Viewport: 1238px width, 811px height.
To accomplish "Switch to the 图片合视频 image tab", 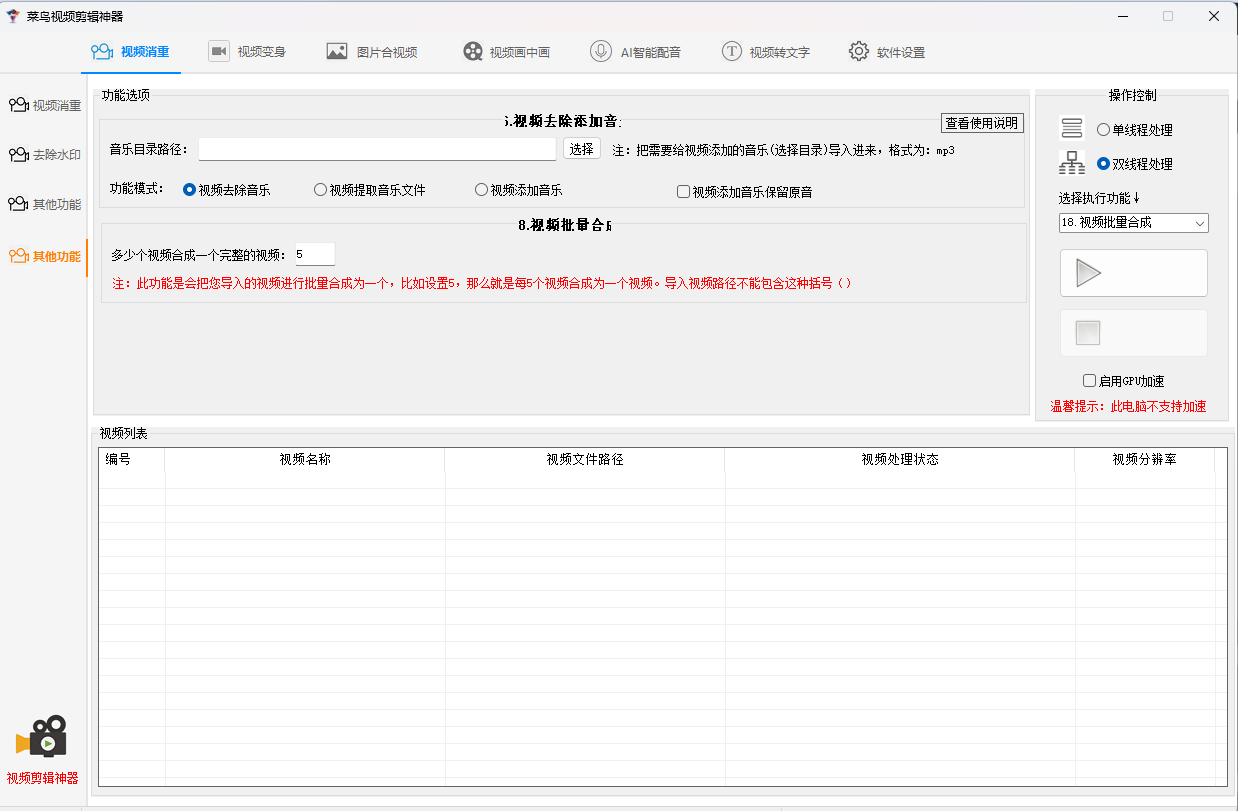I will [372, 52].
